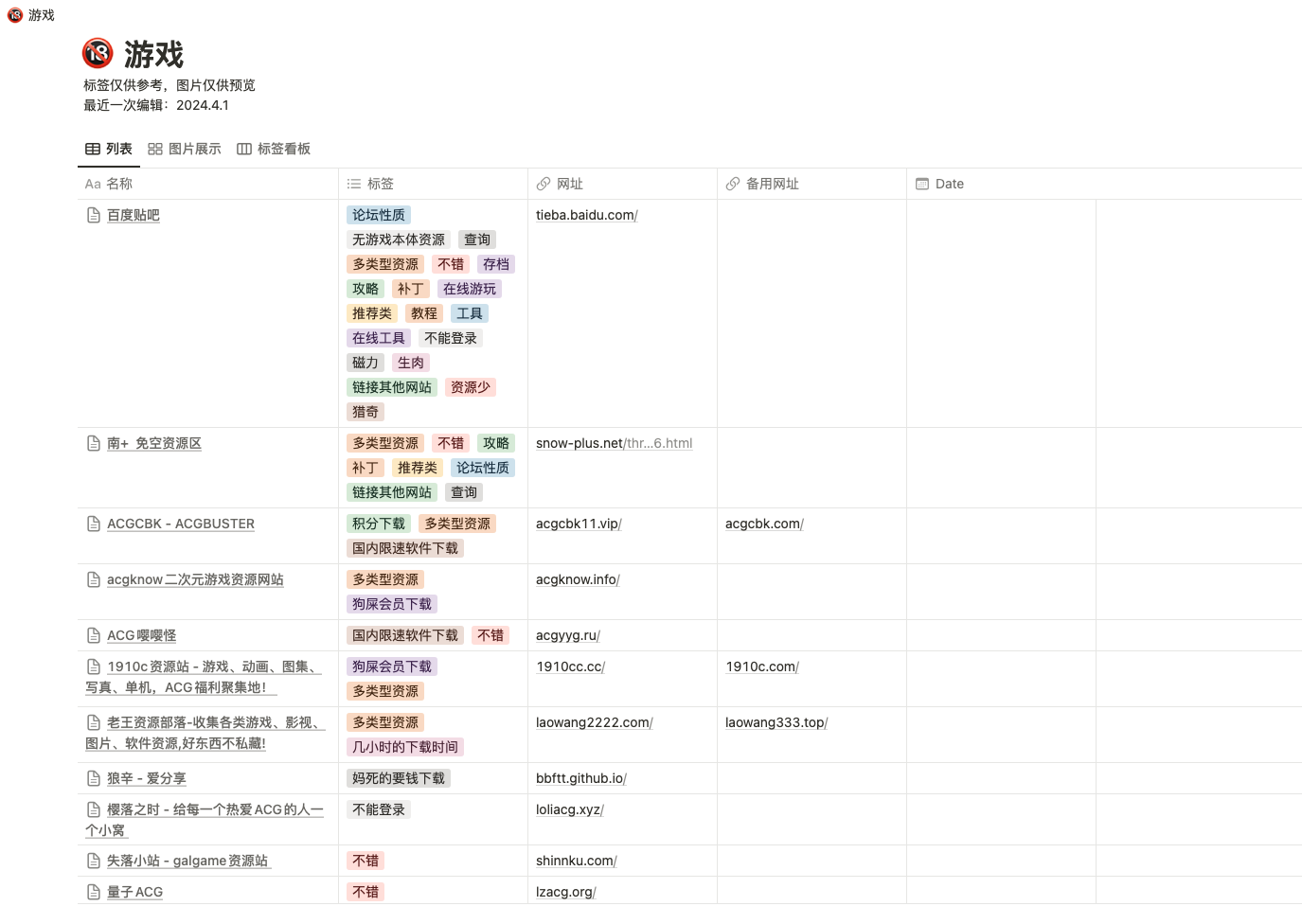
Task: Click the calendar icon in Date column header
Action: [x=922, y=185]
